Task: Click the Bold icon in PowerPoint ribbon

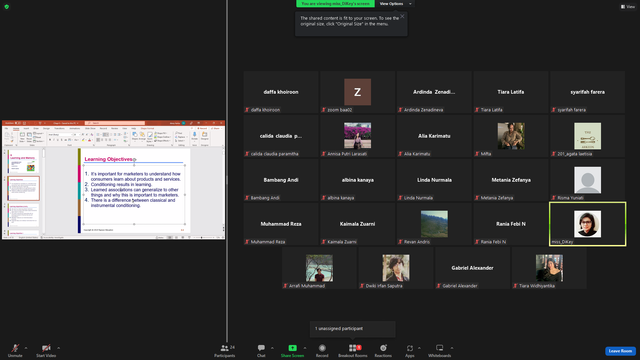Action: point(50,140)
